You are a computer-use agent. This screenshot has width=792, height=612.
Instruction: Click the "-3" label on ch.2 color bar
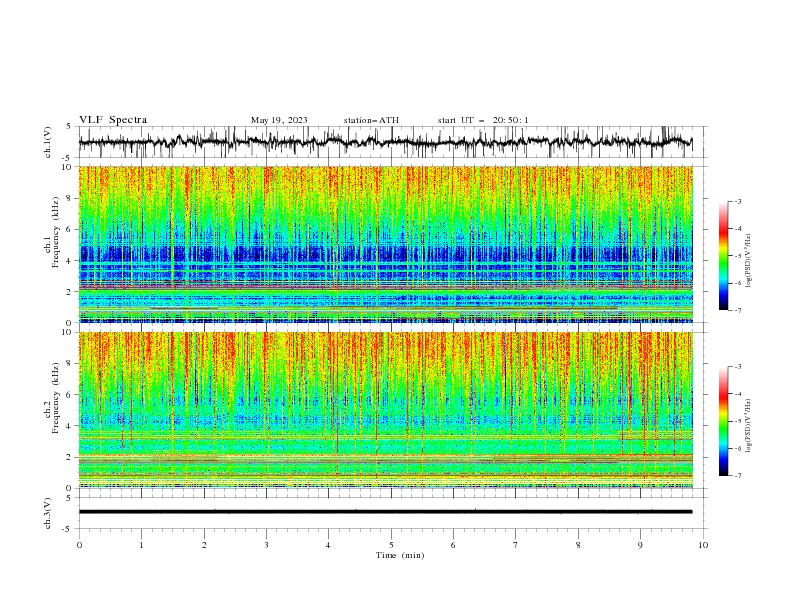(738, 367)
